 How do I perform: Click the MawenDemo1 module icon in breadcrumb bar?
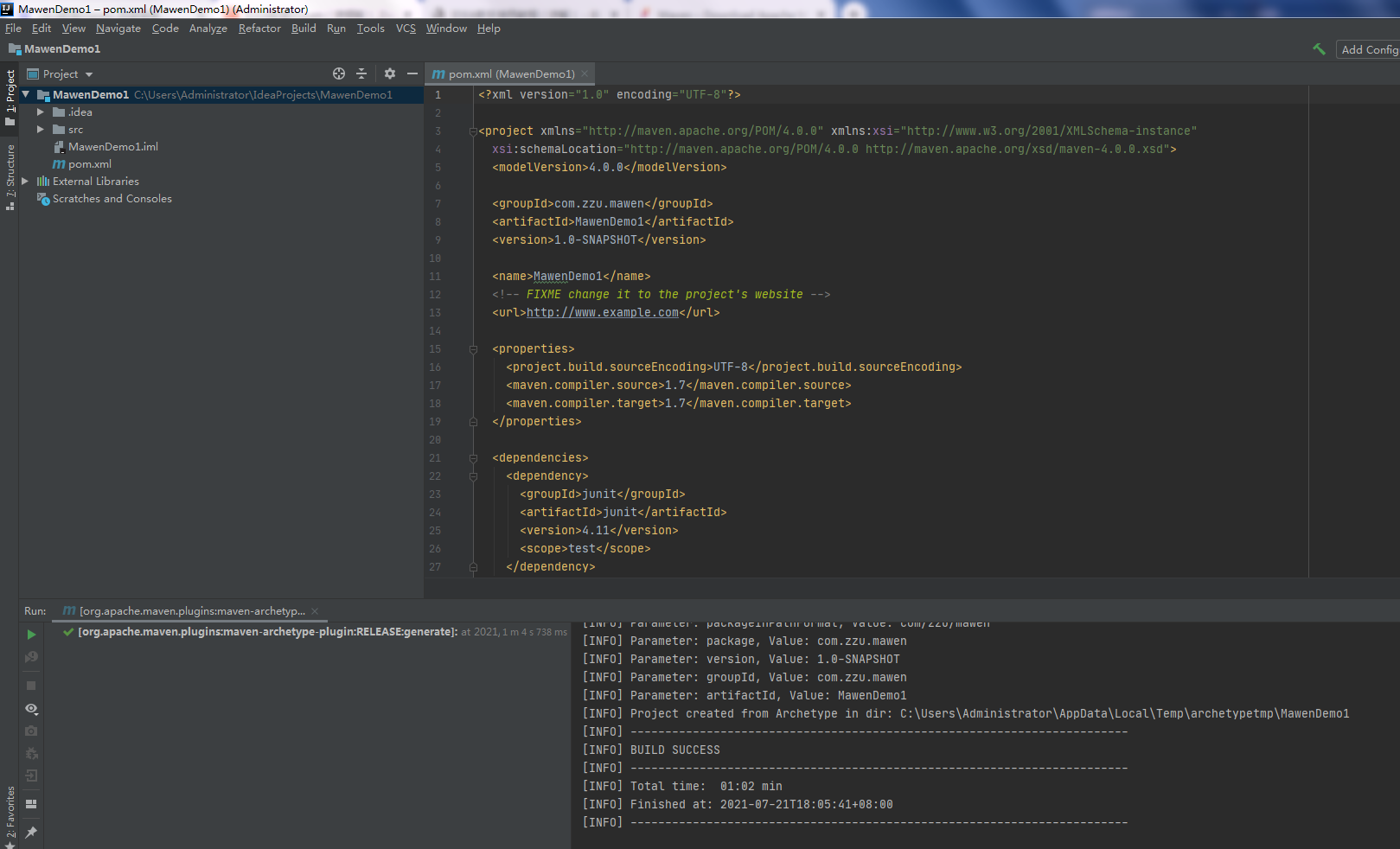click(15, 49)
